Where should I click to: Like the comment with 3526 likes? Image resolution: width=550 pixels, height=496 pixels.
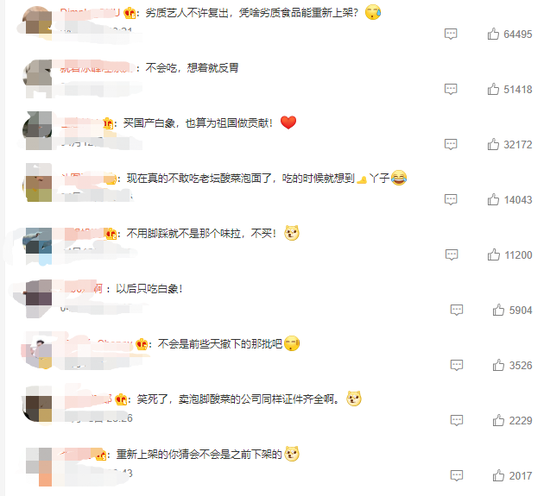pos(498,365)
